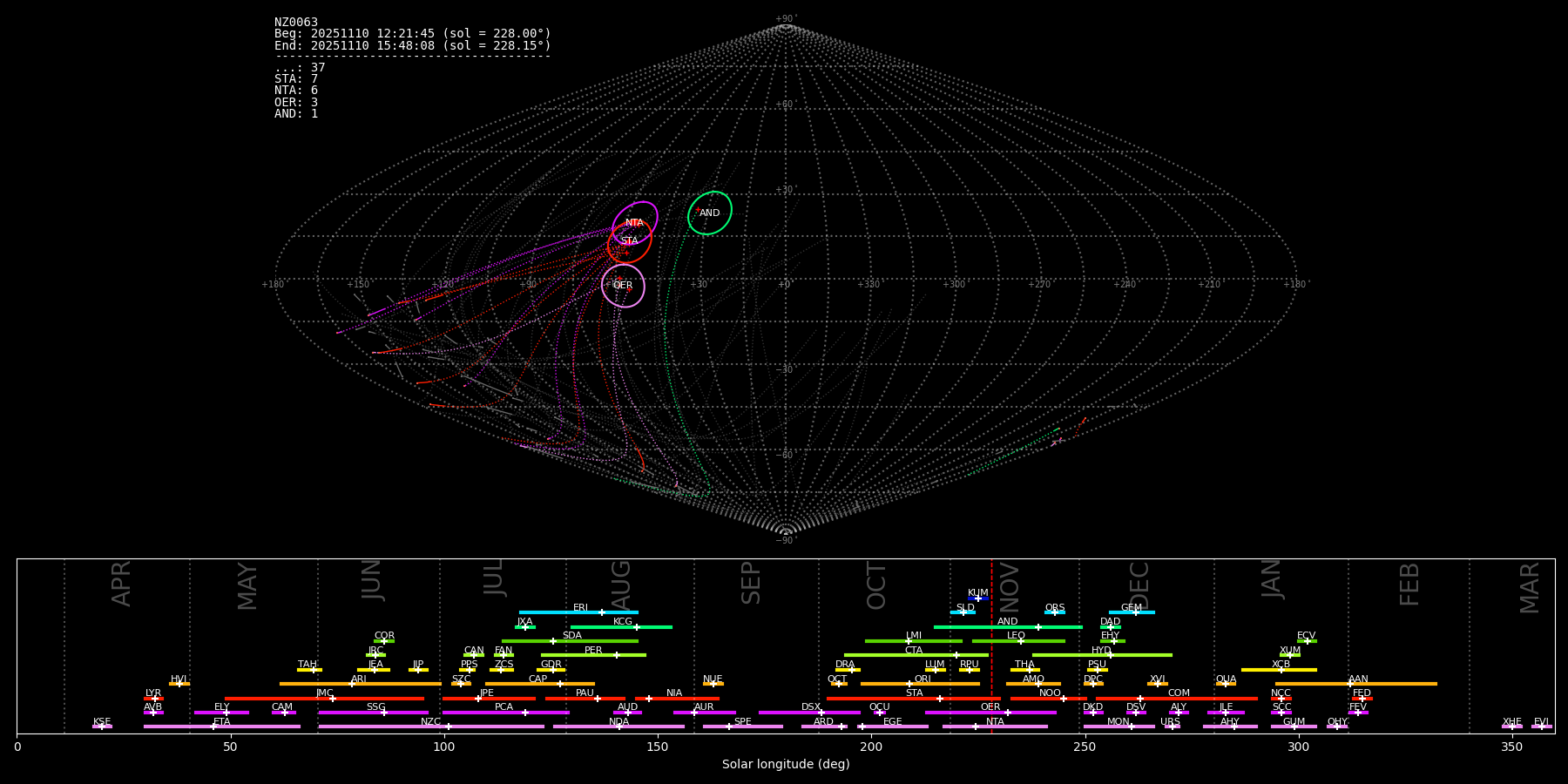Click the QUA shower bar in timeline

[1226, 684]
